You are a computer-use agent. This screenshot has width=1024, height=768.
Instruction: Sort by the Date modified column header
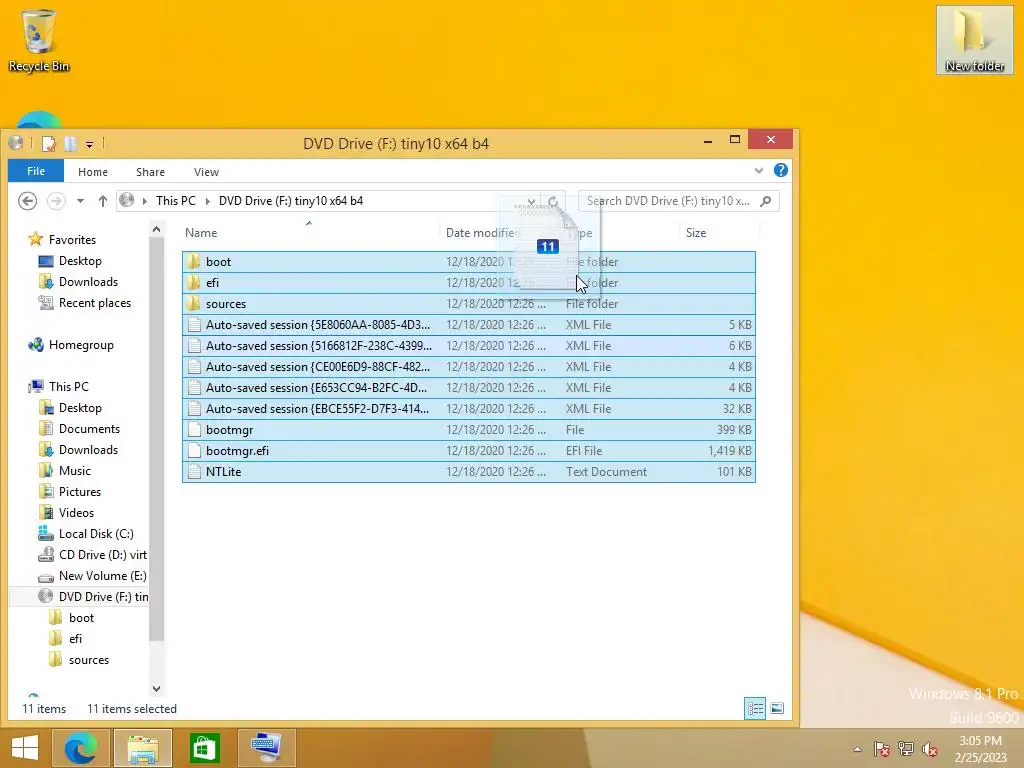(481, 232)
